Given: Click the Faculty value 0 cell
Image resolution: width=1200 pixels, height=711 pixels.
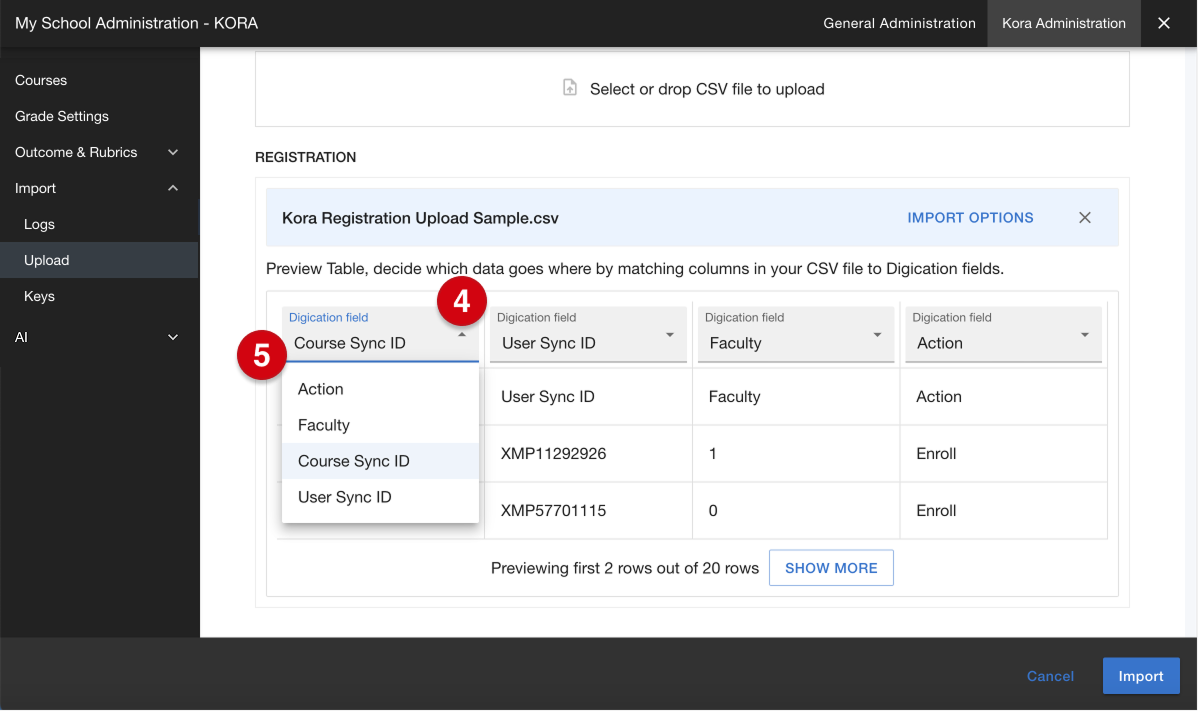Looking at the screenshot, I should (796, 511).
